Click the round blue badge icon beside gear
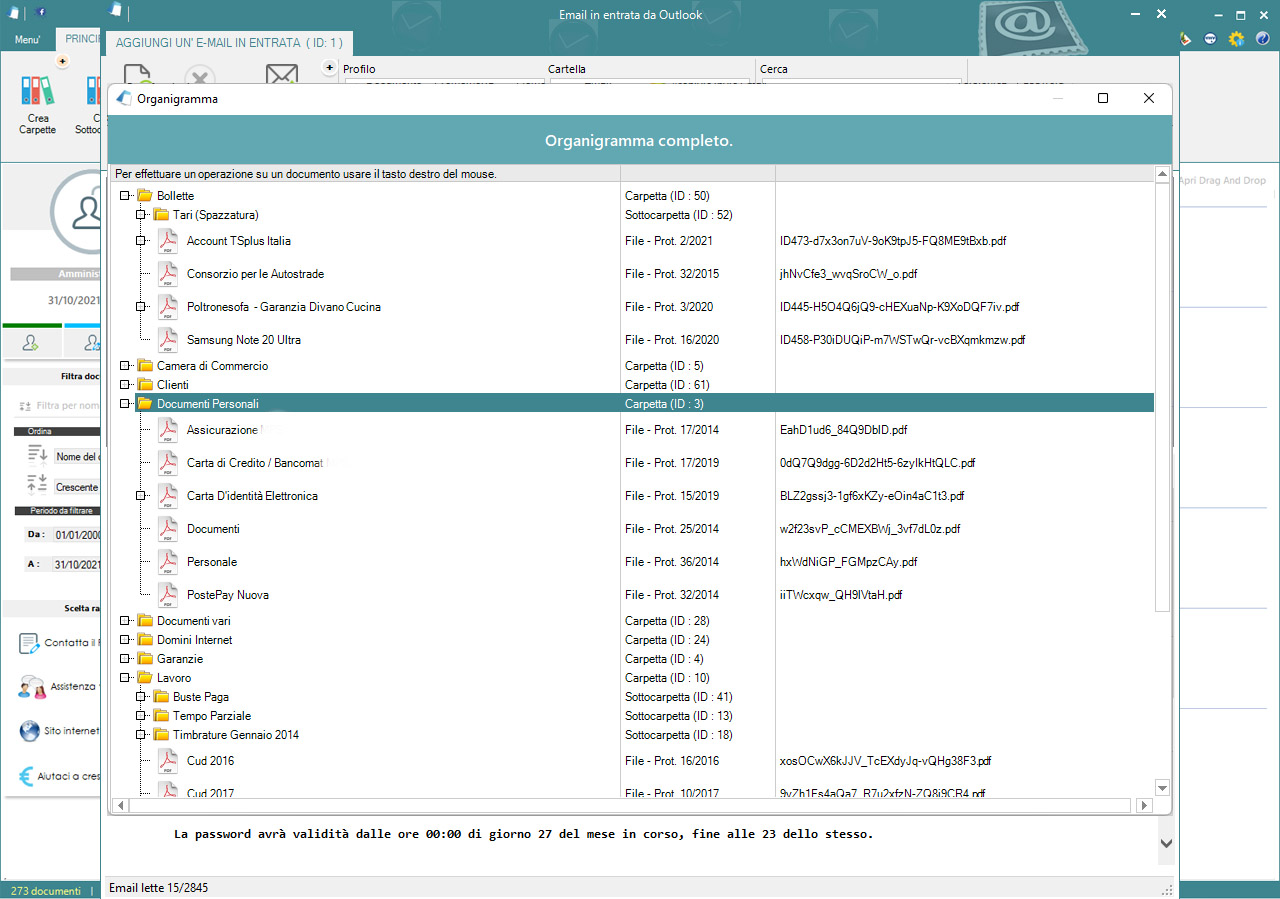1280x899 pixels. (1211, 39)
